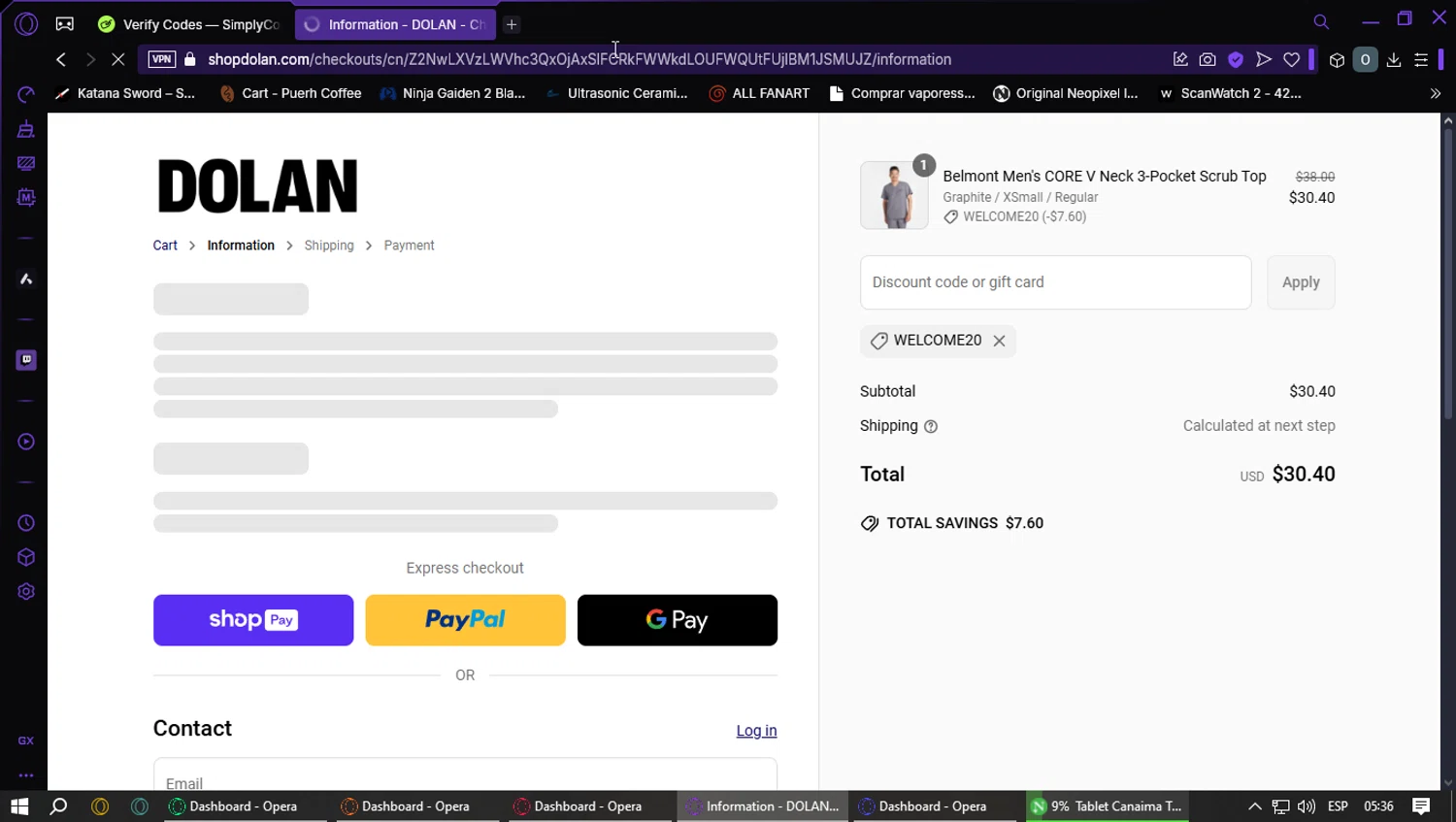Go to the Cart breadcrumb link
Screen dimensions: 1456x822
tap(165, 246)
